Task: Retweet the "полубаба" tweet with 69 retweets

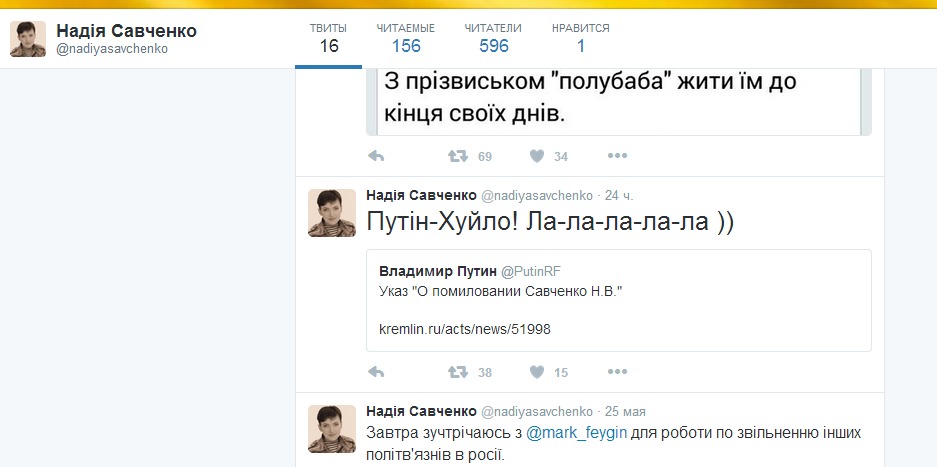Action: click(458, 156)
